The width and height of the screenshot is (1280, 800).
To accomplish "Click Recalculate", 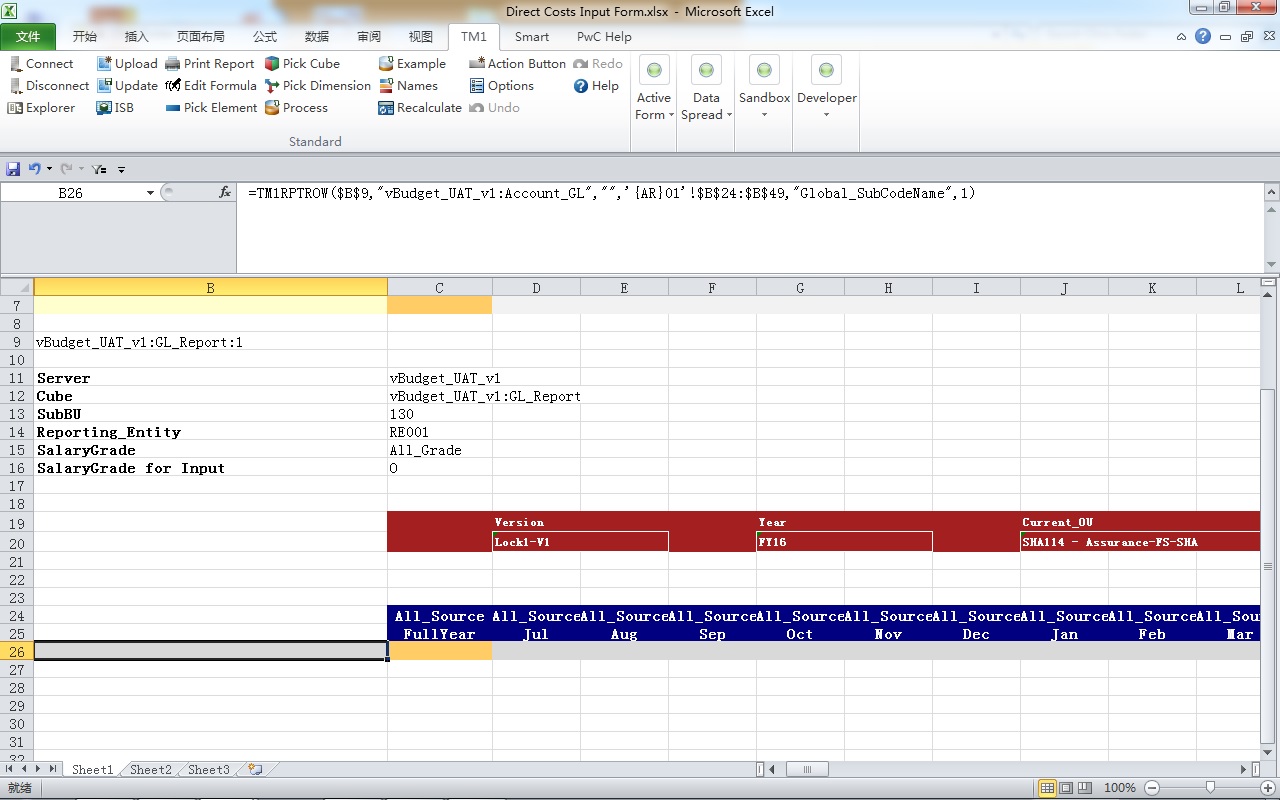I will [420, 107].
